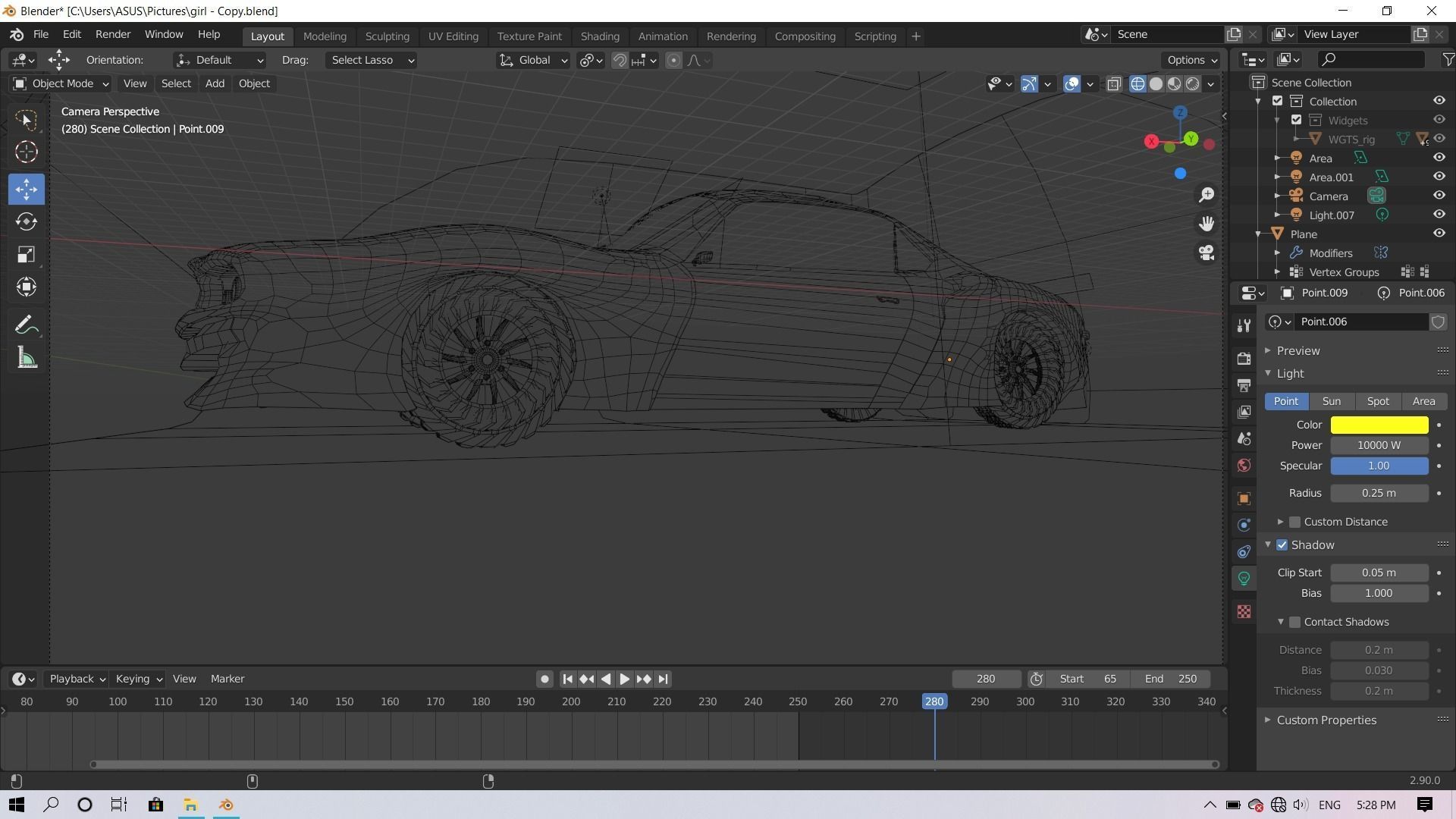Toggle proportional editing
This screenshot has height=819, width=1456.
[673, 61]
